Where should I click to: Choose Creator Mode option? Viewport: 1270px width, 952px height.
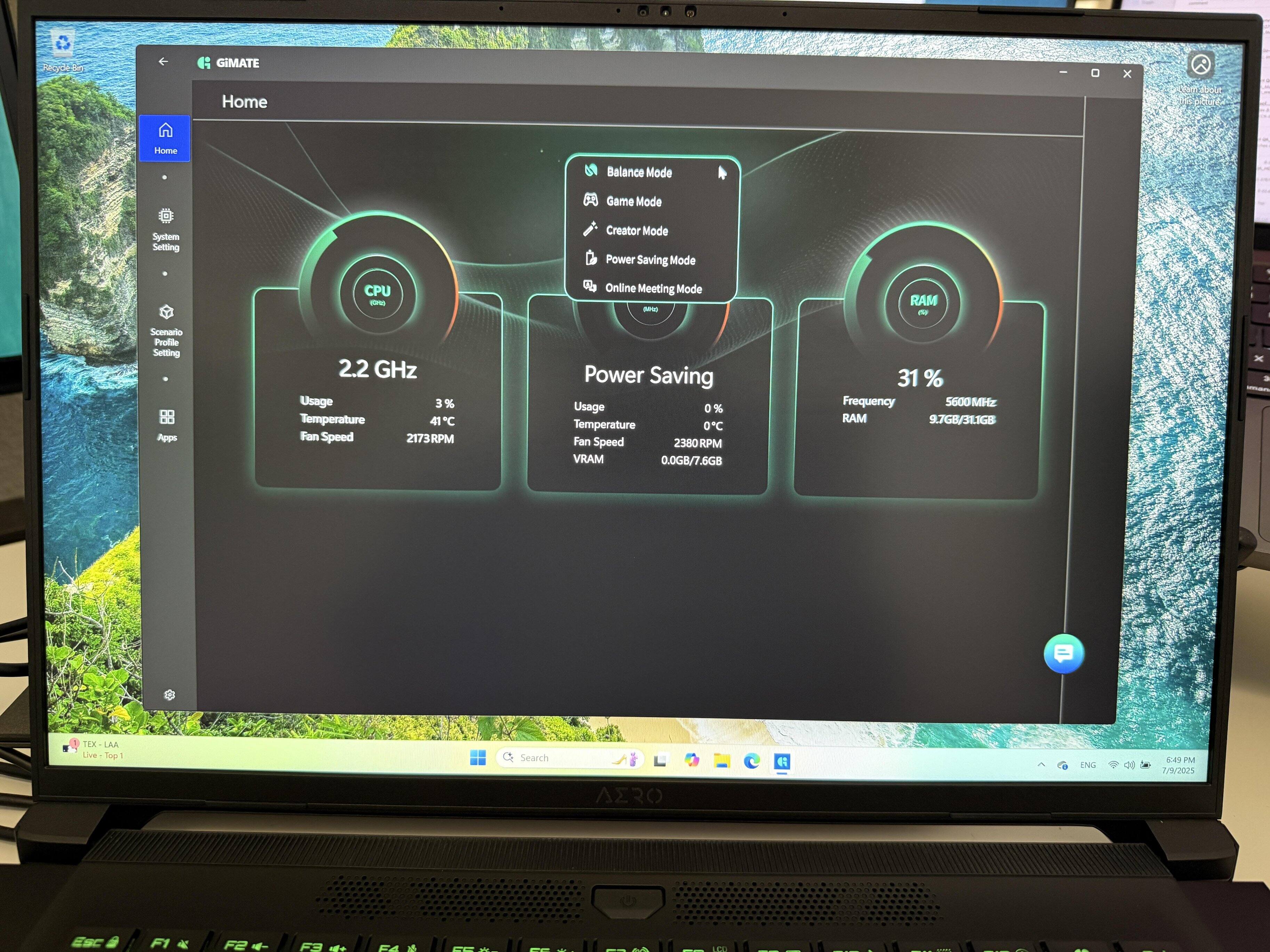pos(637,231)
